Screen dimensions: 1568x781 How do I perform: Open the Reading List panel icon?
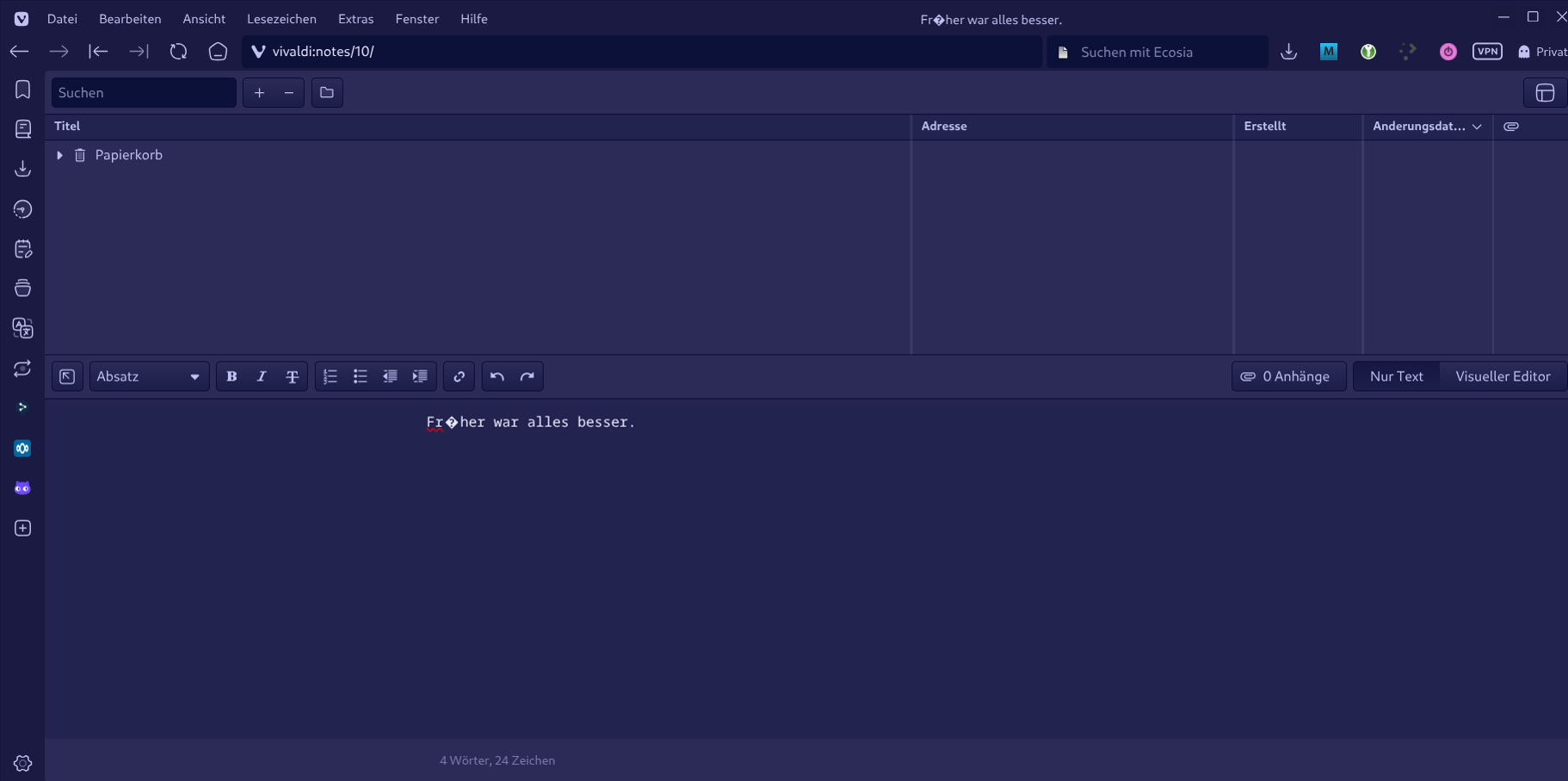click(22, 129)
